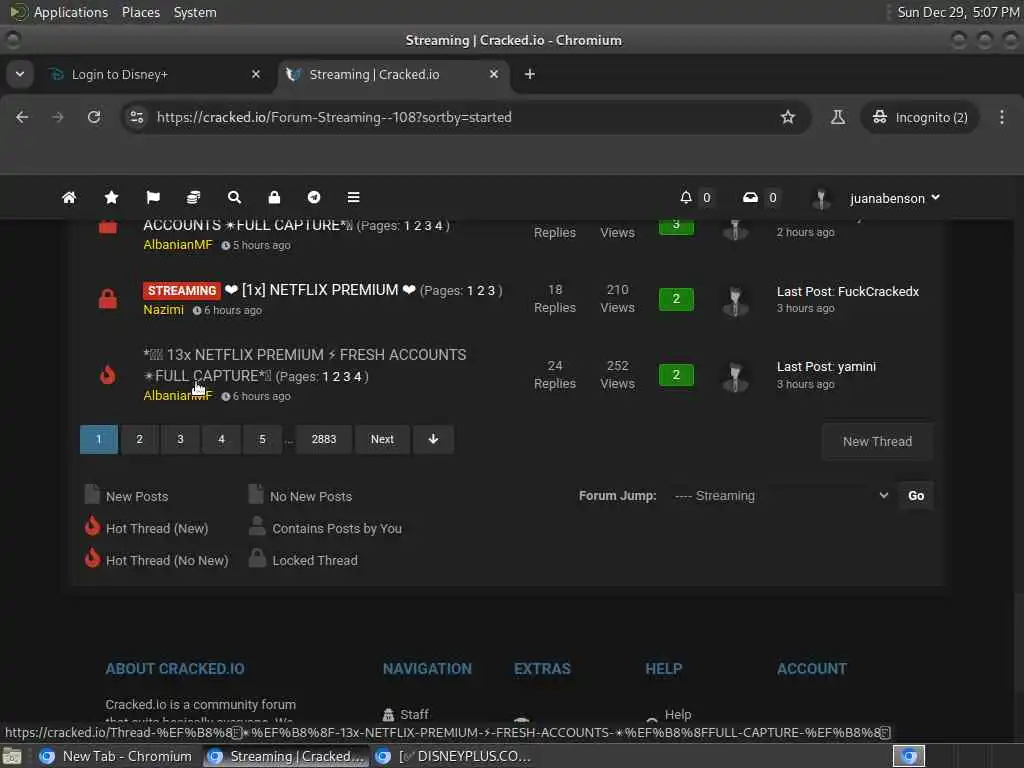Open the private messages inbox icon
The image size is (1024, 768).
[750, 197]
